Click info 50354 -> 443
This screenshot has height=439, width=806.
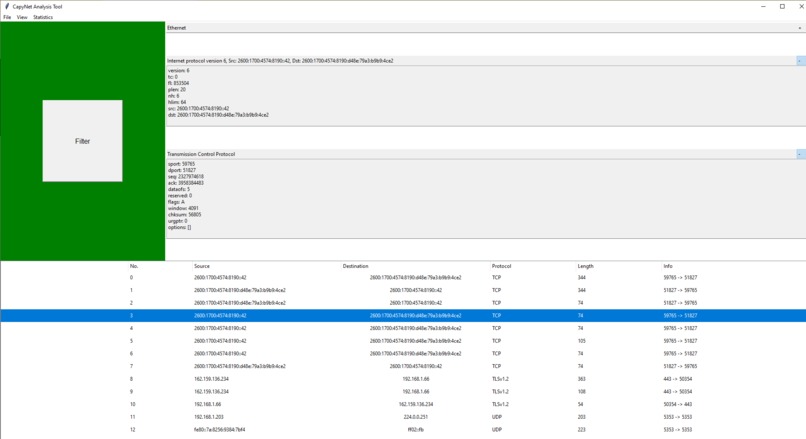pyautogui.click(x=677, y=404)
